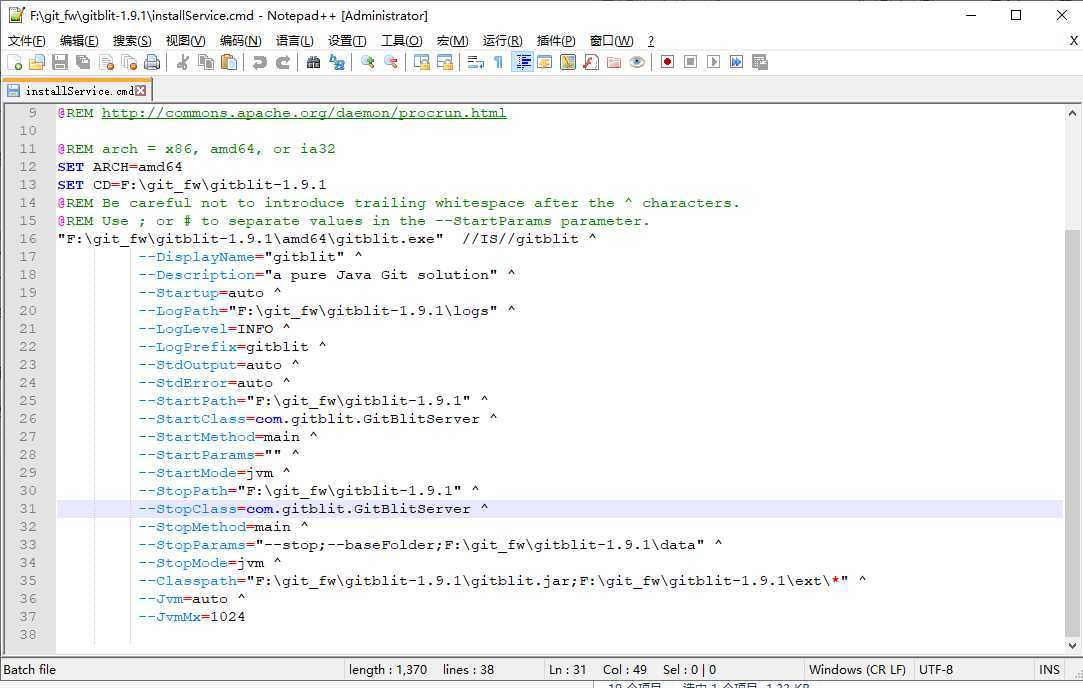Click the commons.apache.org procrun link
Screen dimensions: 1083x688
point(304,113)
